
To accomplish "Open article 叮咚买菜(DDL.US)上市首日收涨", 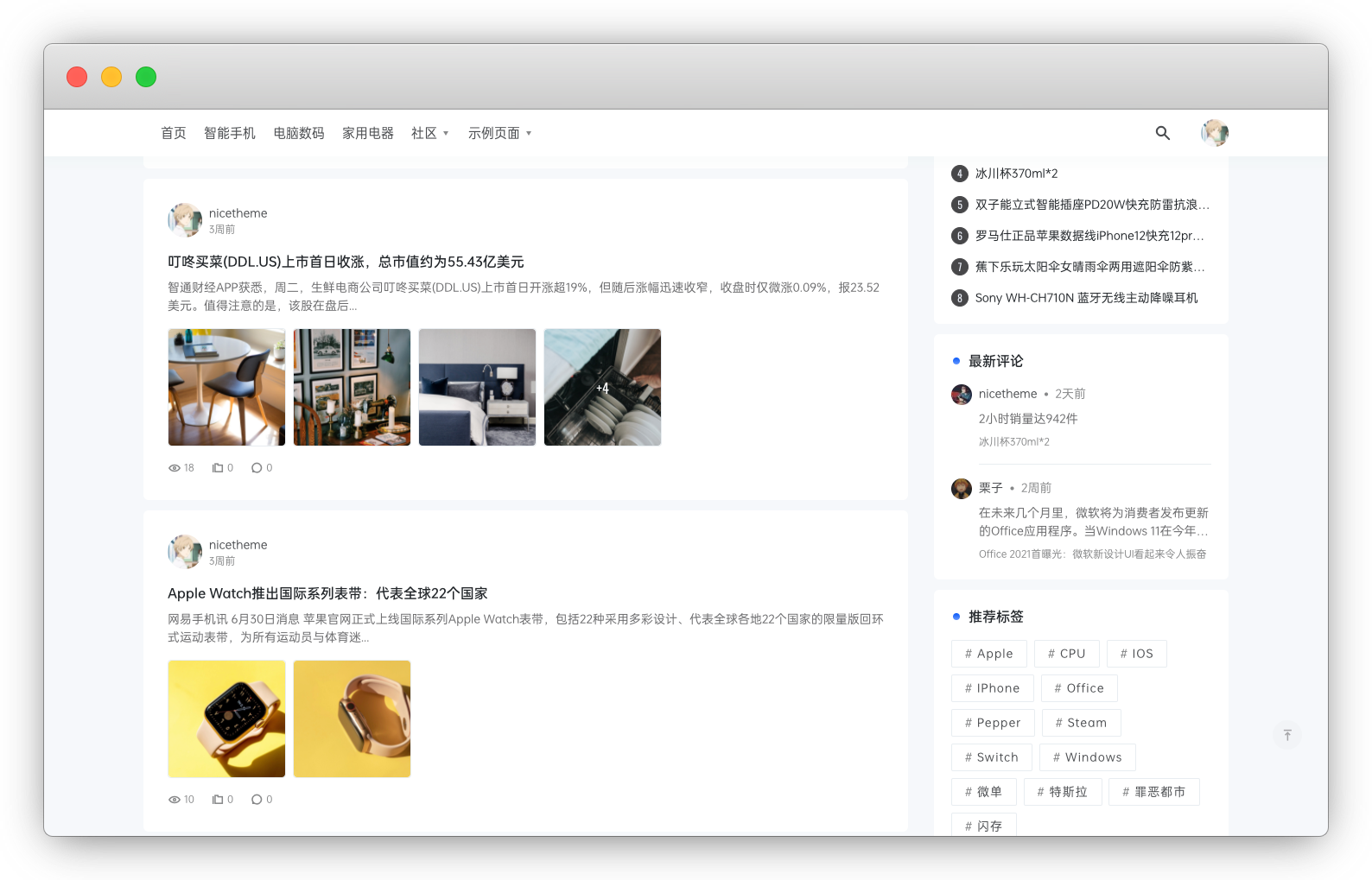I will coord(346,262).
